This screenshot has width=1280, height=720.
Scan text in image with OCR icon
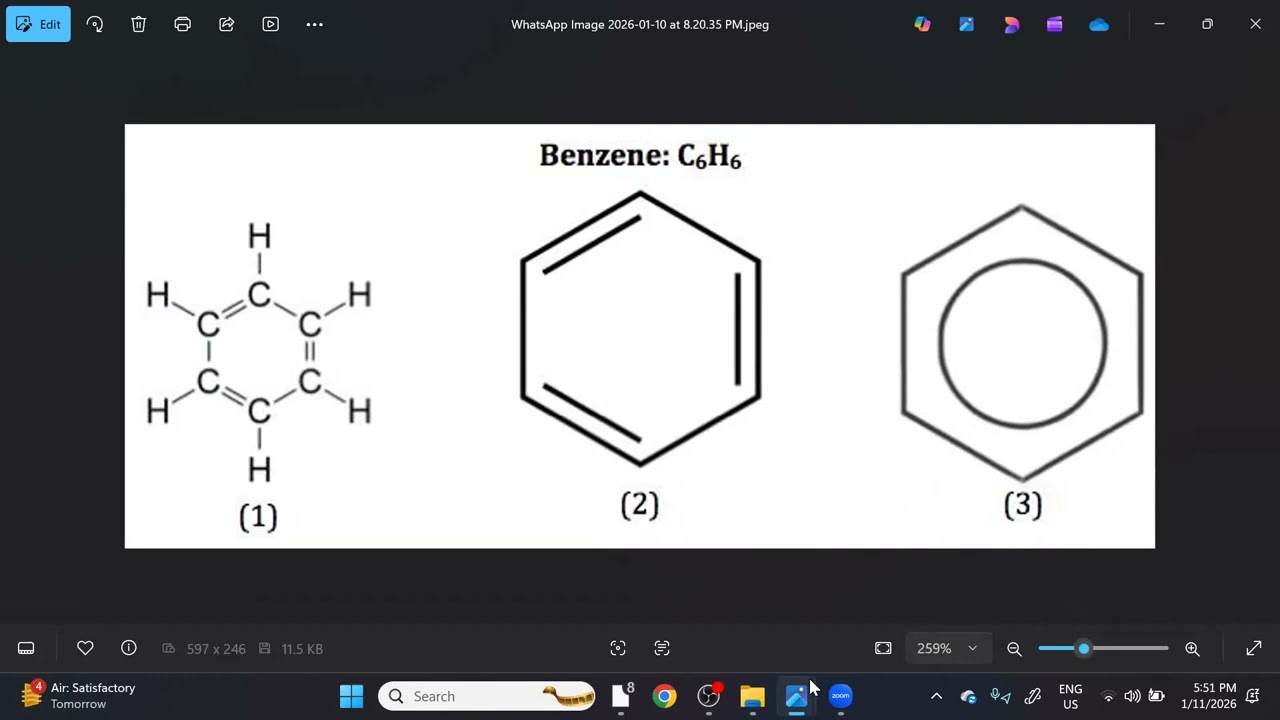pos(662,648)
